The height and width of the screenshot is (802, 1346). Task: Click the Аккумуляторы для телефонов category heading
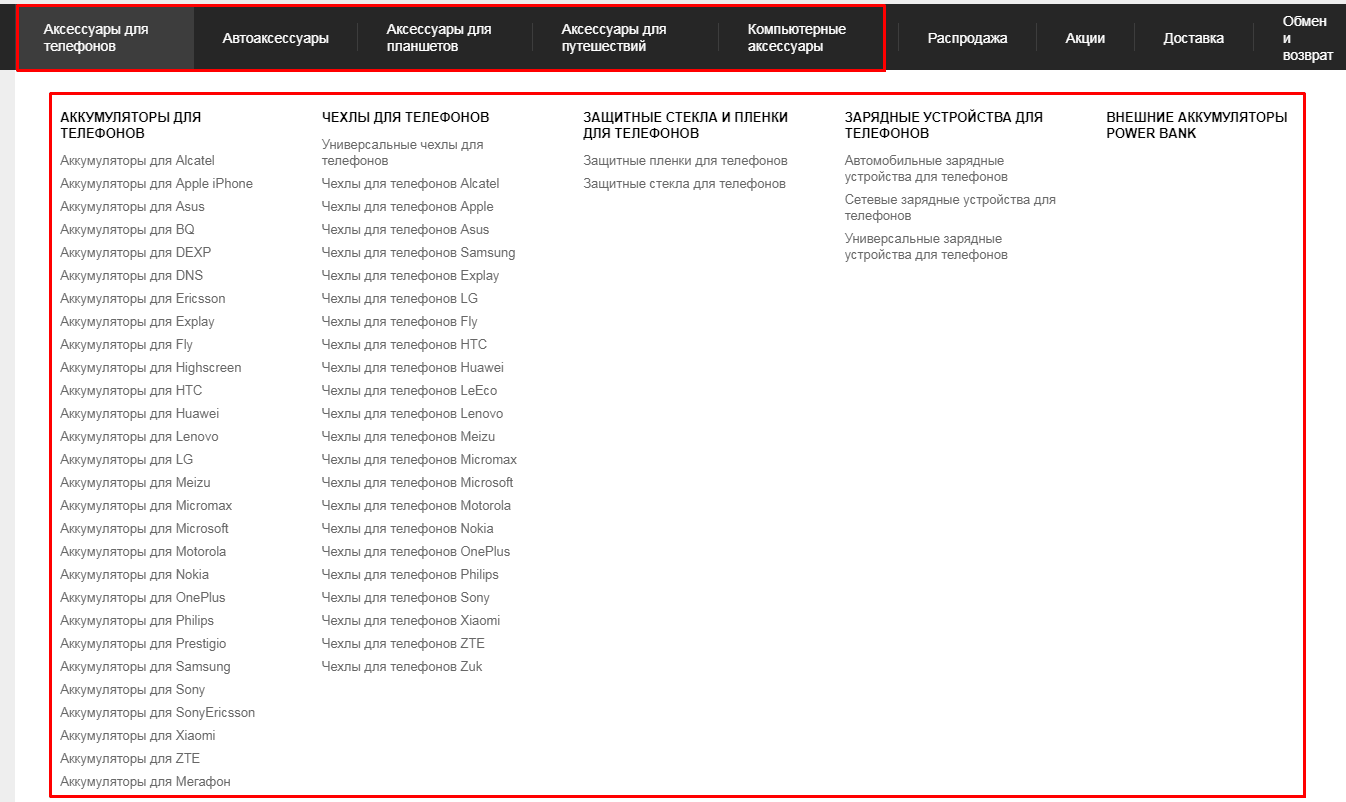131,125
